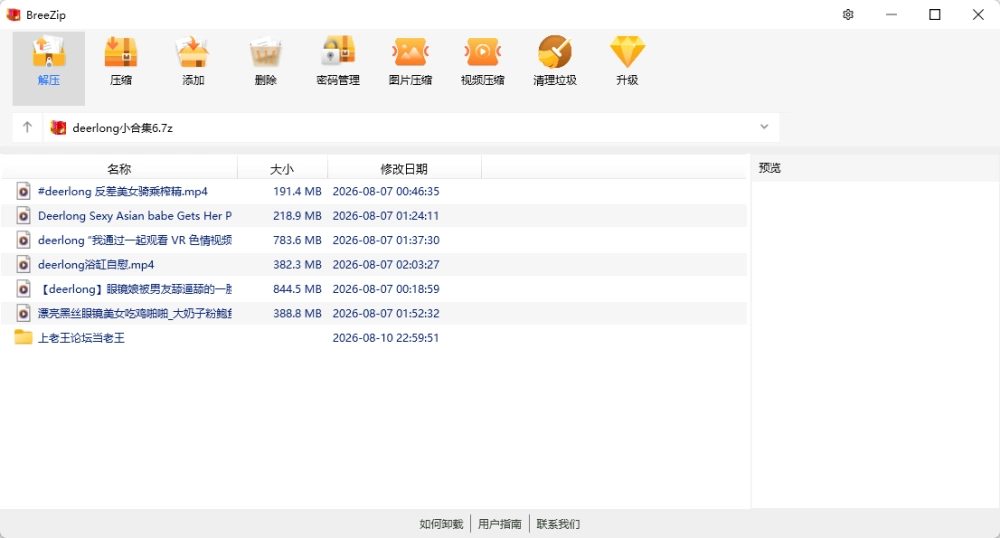
Task: Click the 压缩 compress toolbar icon
Action: [x=121, y=52]
